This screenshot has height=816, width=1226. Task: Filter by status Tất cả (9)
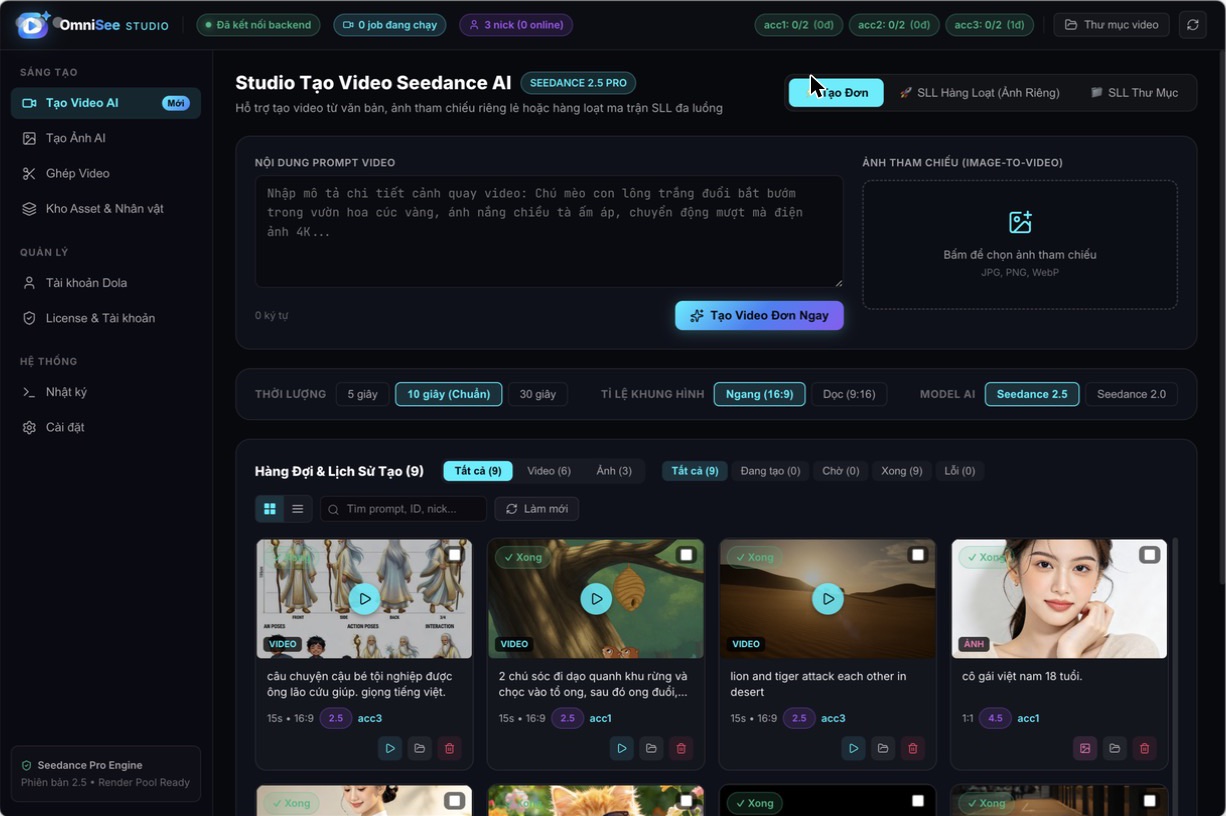pyautogui.click(x=695, y=471)
